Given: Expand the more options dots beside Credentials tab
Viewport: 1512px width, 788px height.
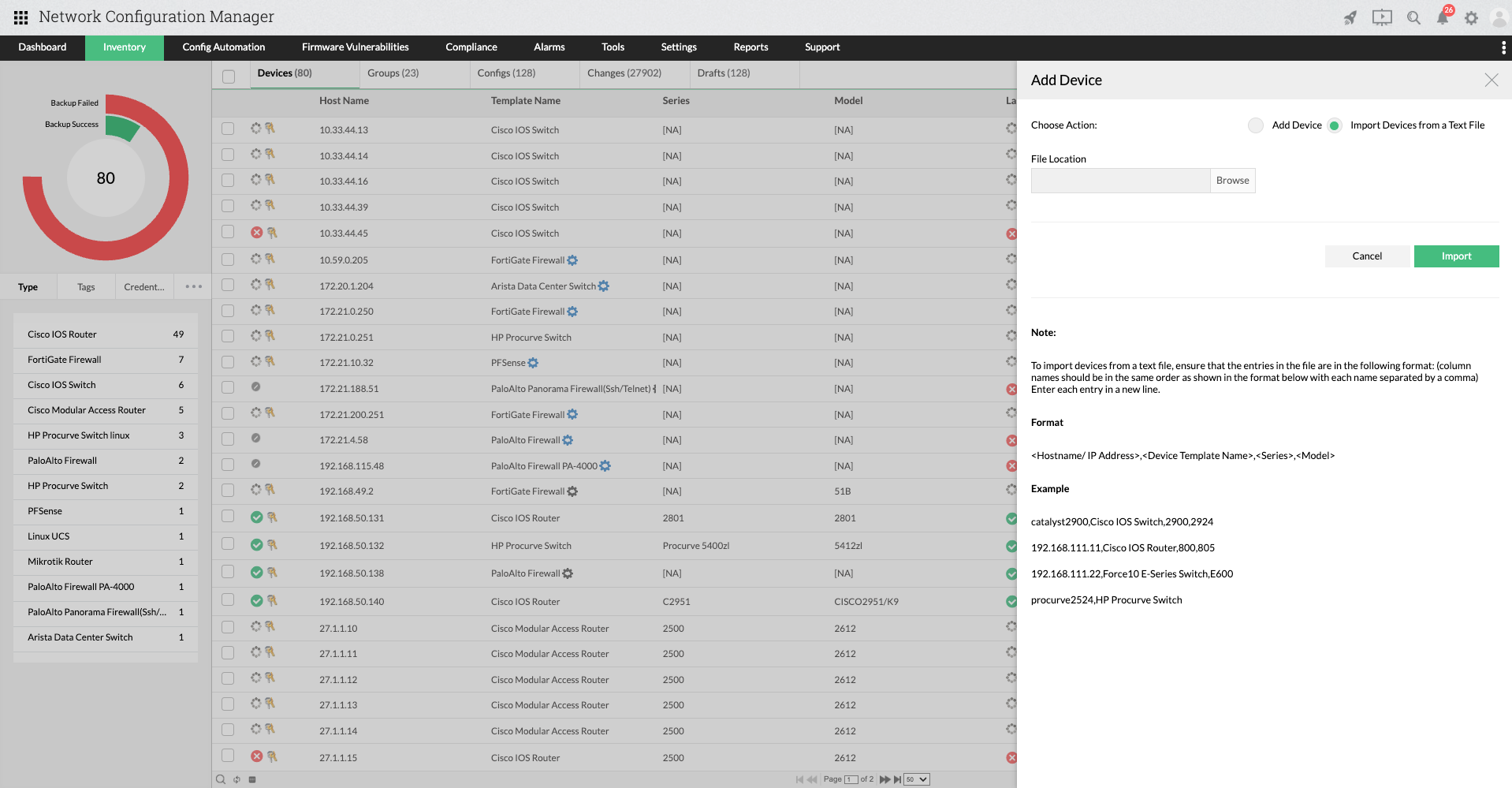Looking at the screenshot, I should (x=194, y=286).
